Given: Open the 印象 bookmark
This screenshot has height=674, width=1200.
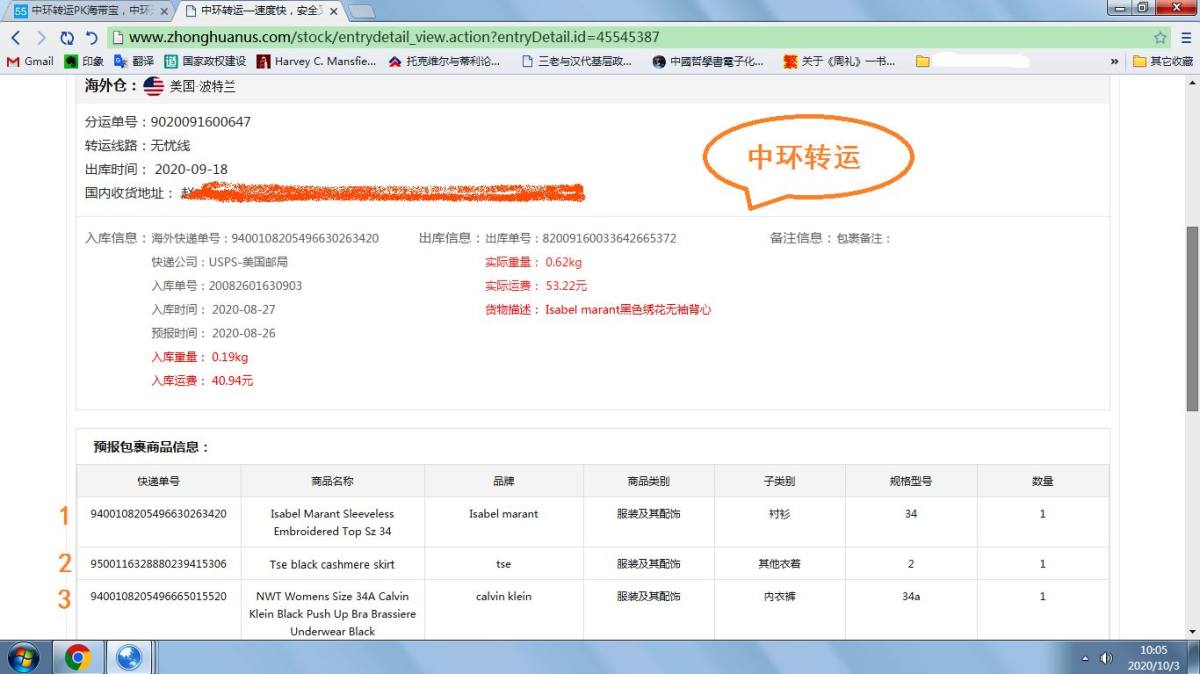Looking at the screenshot, I should pyautogui.click(x=84, y=61).
